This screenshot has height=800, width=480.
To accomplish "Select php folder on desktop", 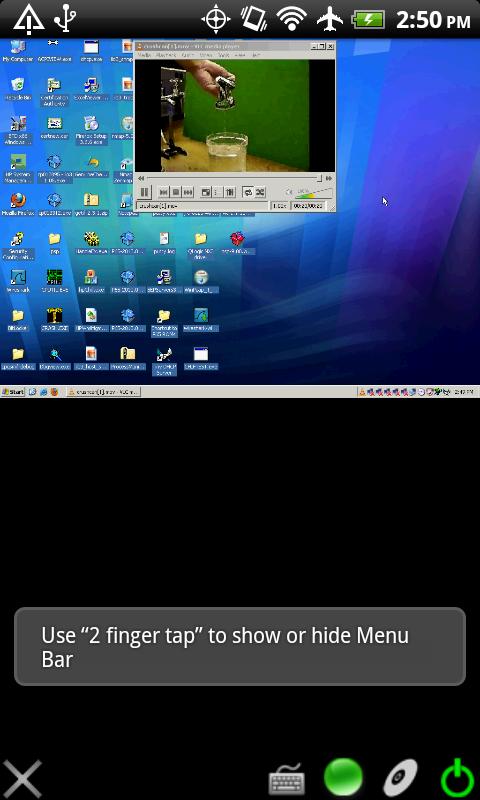I will click(x=55, y=242).
